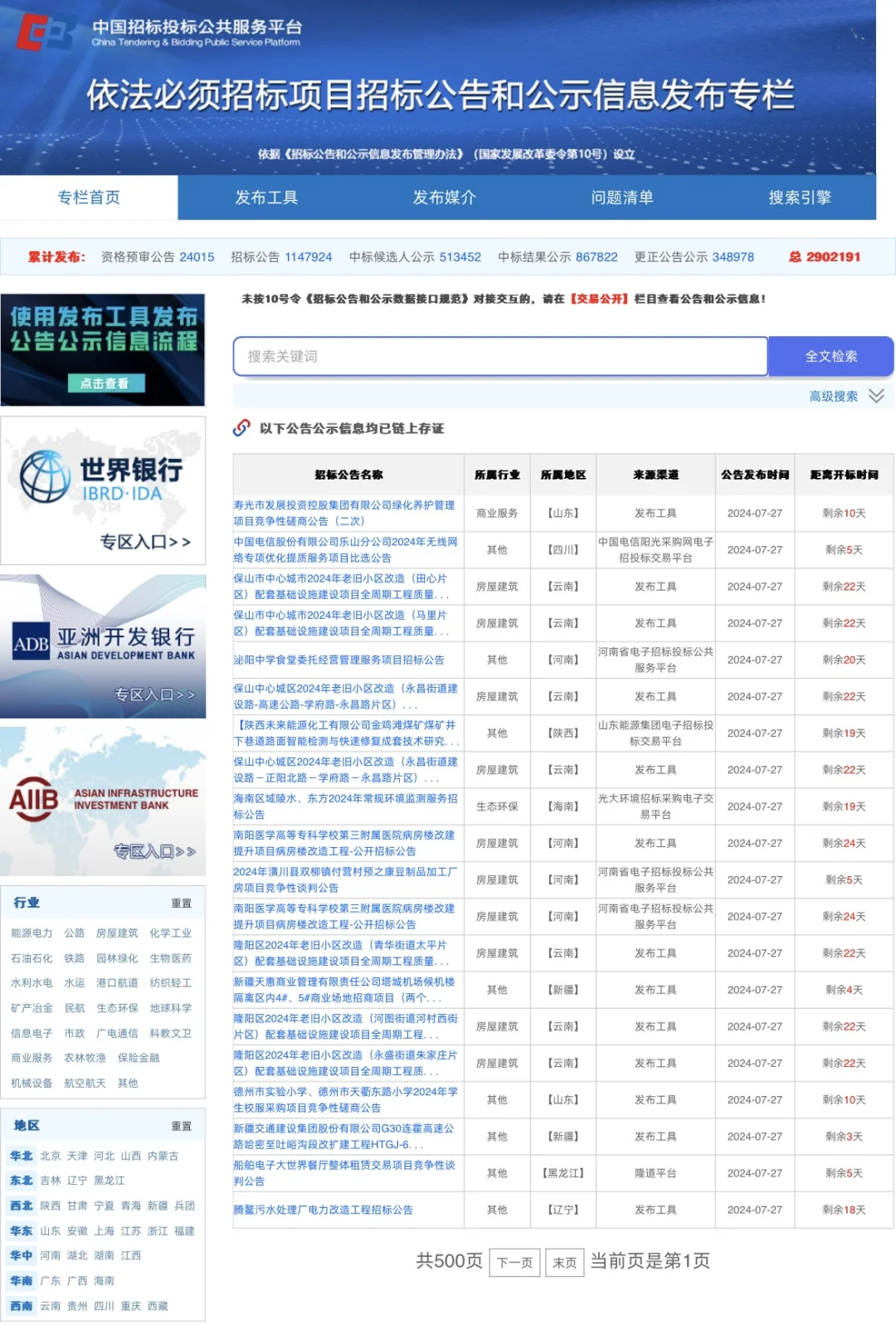Open 中标候选人公示 513452 statistics link
Image resolution: width=896 pixels, height=1325 pixels.
[415, 257]
